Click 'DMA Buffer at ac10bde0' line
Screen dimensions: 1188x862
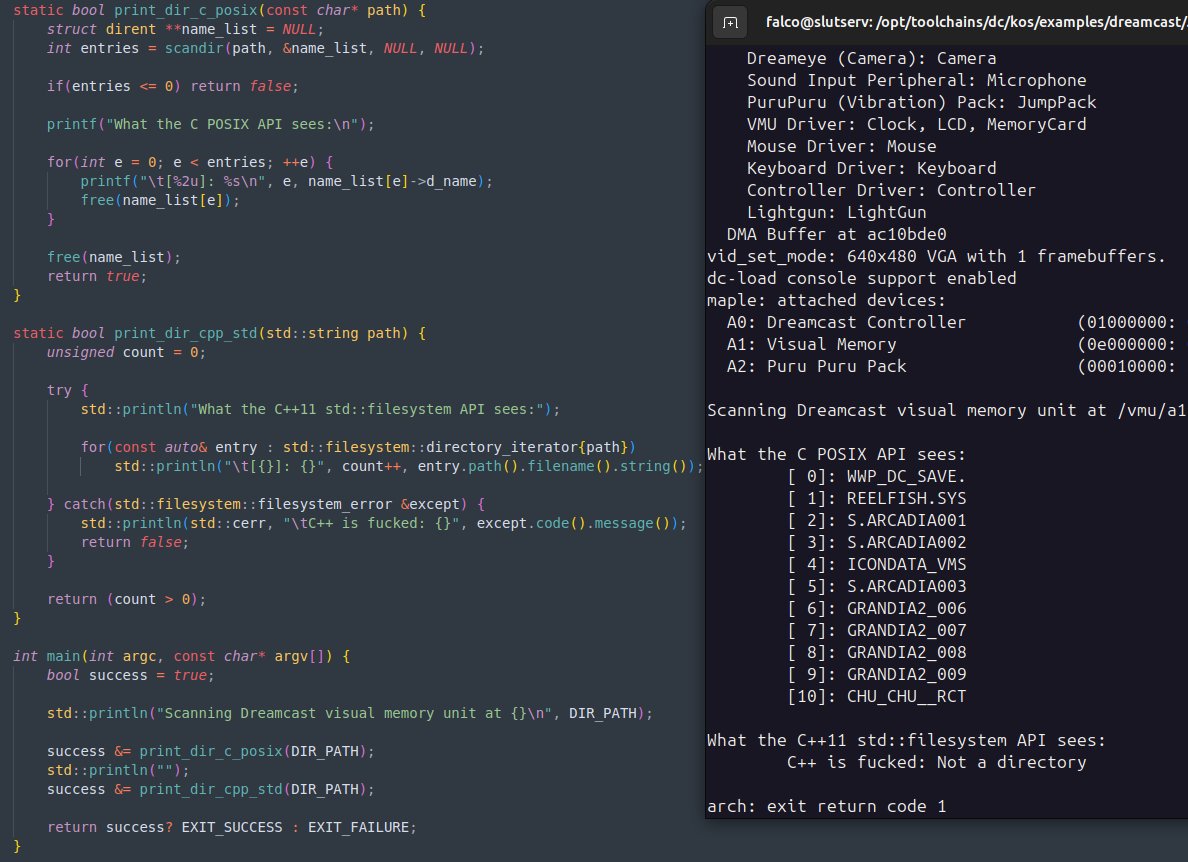(x=836, y=234)
